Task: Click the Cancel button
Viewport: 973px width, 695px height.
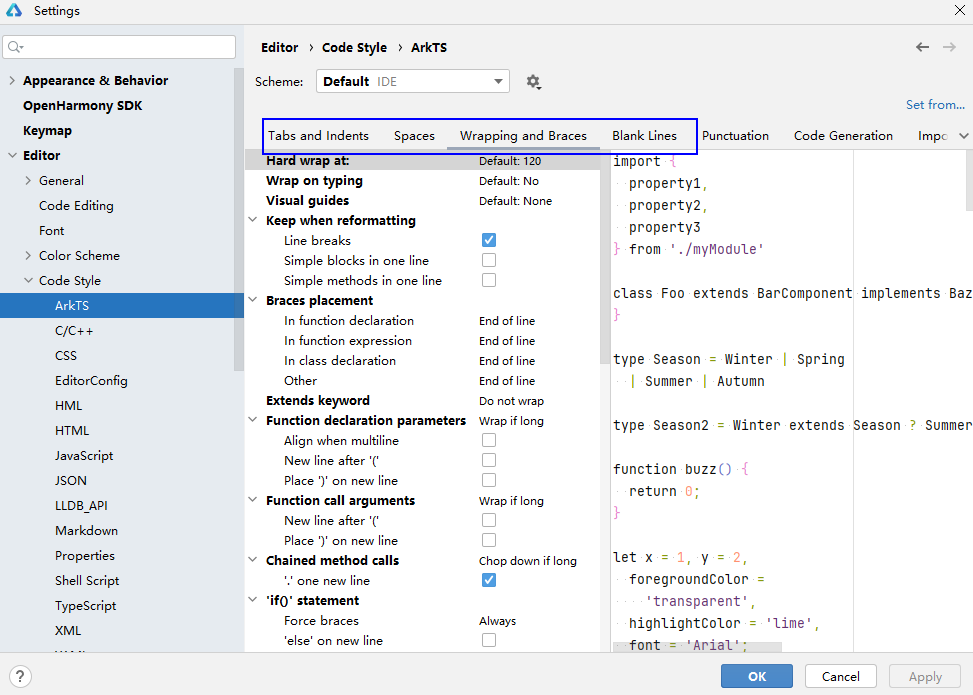Action: click(840, 677)
